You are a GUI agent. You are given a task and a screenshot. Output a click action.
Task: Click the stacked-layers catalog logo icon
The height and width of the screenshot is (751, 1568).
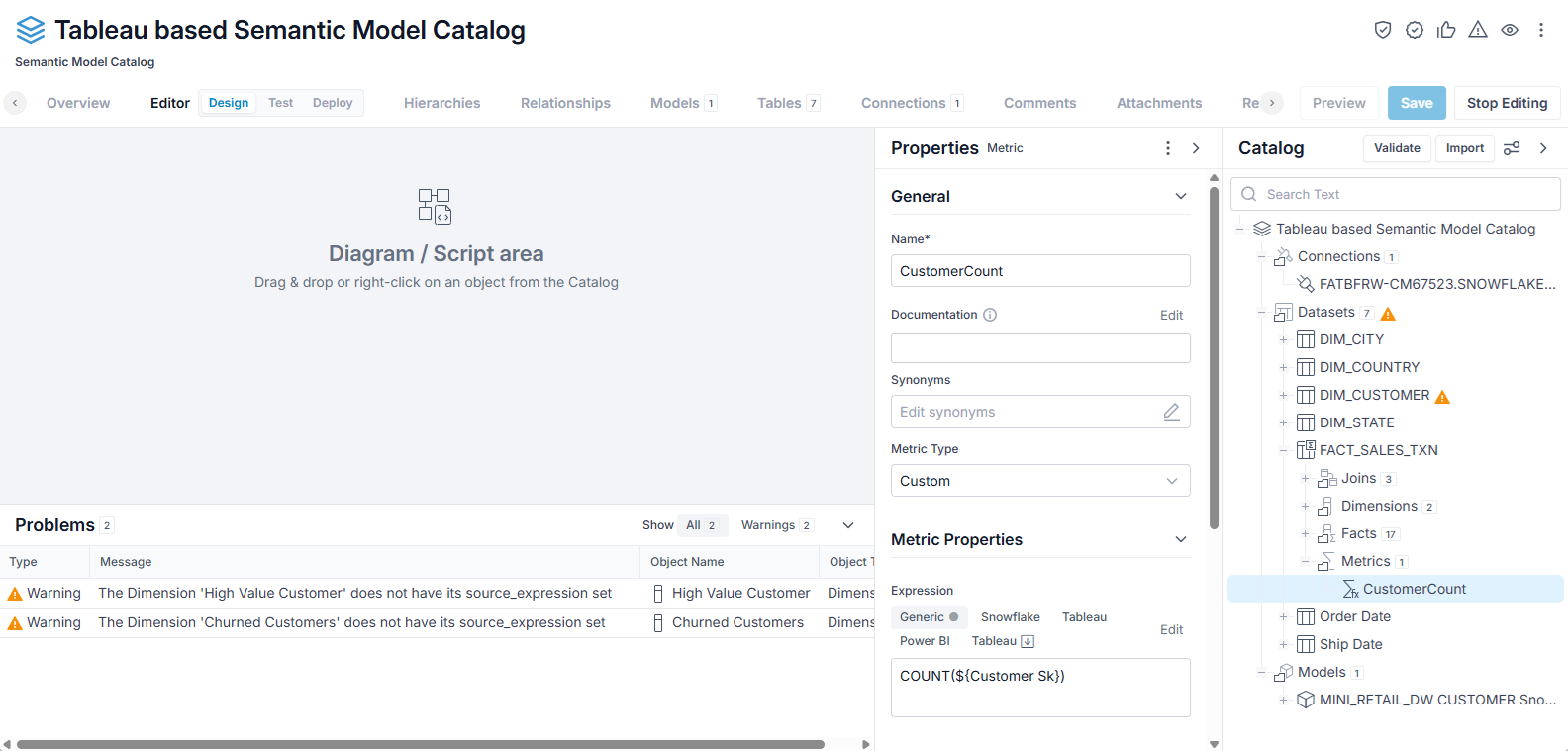(31, 30)
